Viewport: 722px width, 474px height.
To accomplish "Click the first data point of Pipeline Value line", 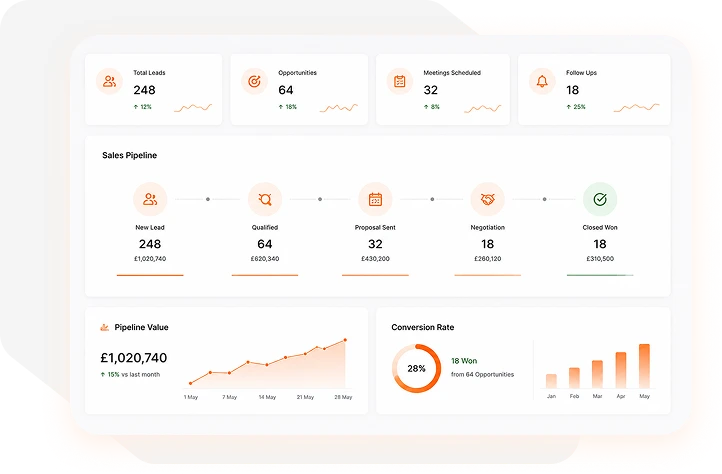I will pos(191,383).
